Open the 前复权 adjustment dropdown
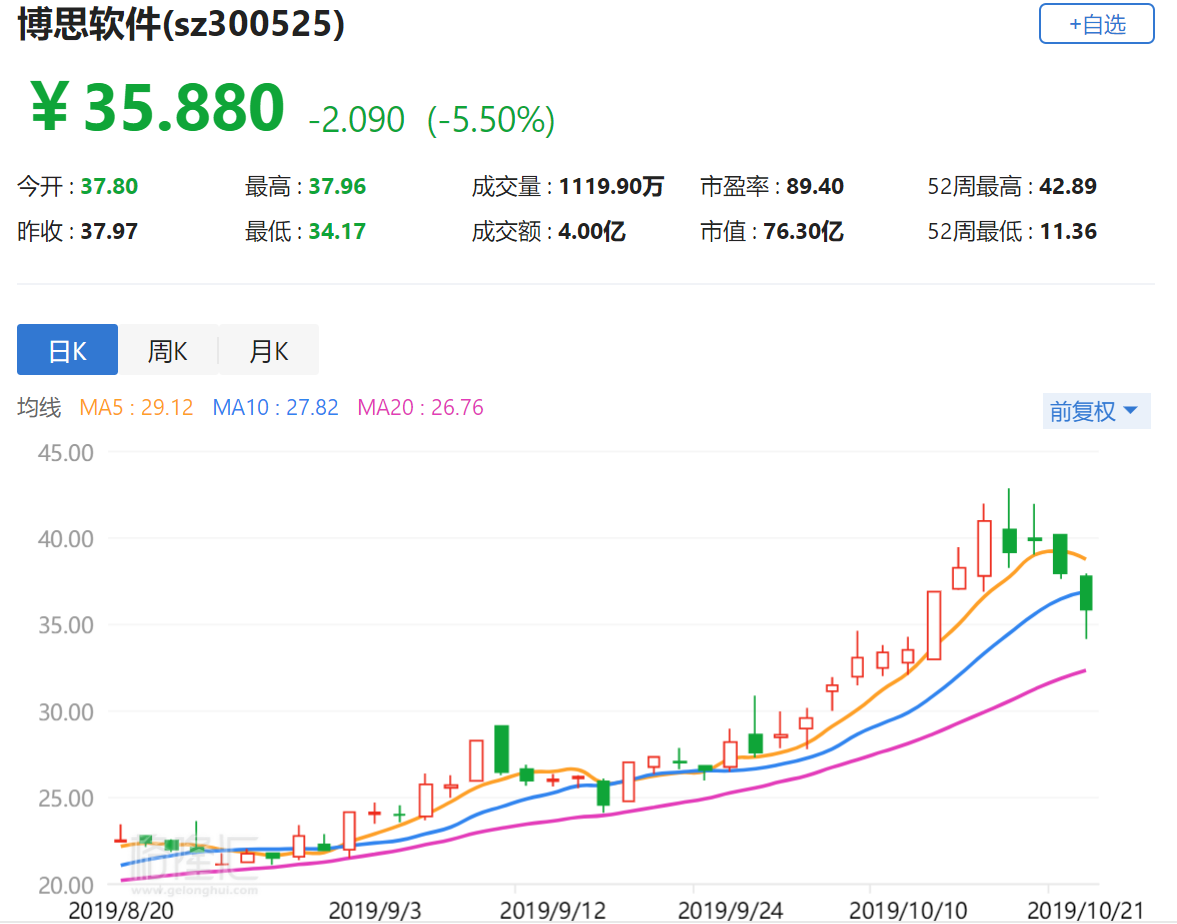This screenshot has width=1177, height=924. tap(1096, 411)
